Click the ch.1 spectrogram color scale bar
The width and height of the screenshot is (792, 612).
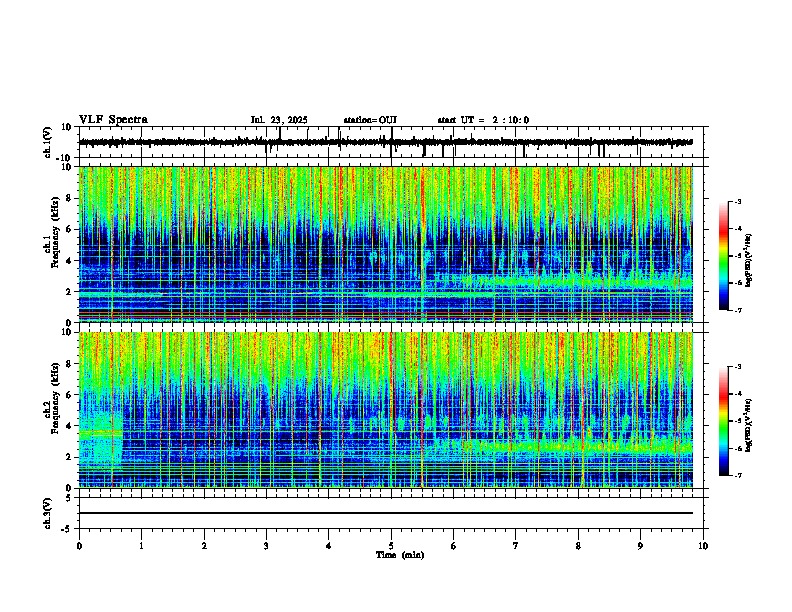[x=723, y=256]
